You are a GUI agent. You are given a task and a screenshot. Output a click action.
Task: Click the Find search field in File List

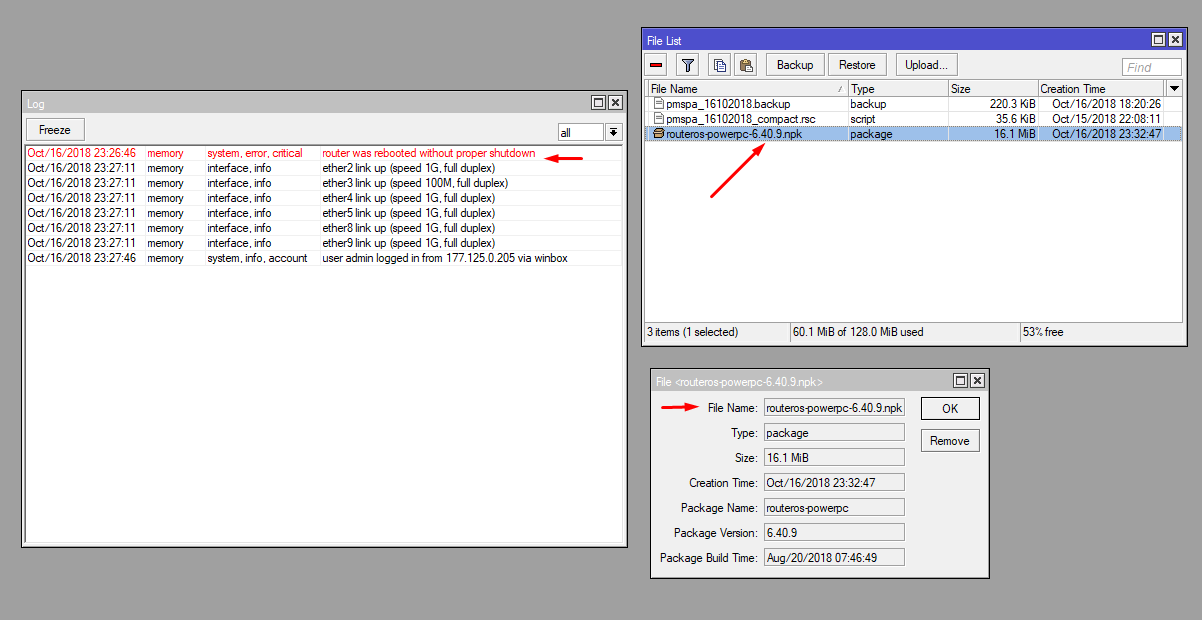pos(1152,67)
